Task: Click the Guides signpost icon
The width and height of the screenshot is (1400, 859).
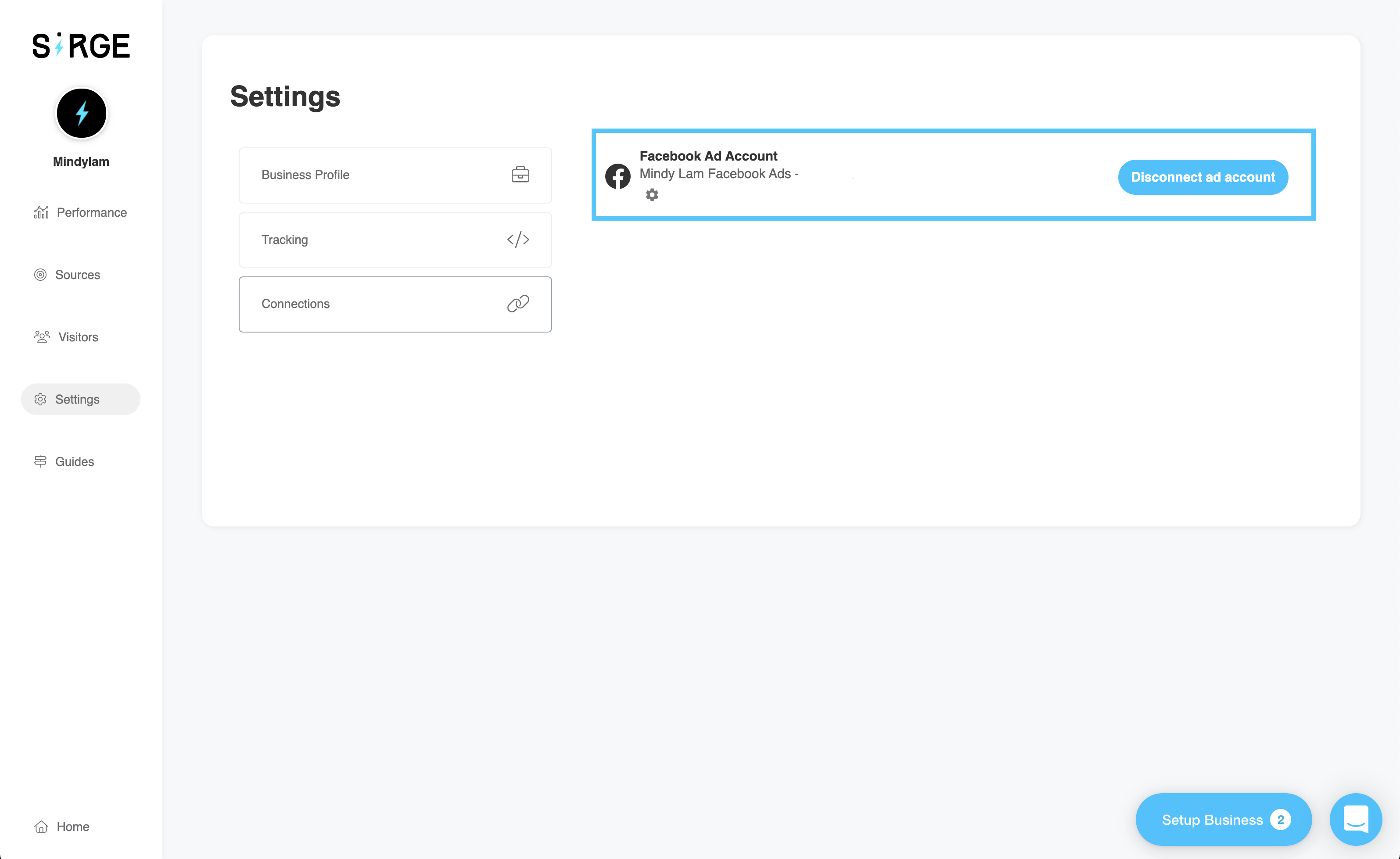Action: pos(40,462)
